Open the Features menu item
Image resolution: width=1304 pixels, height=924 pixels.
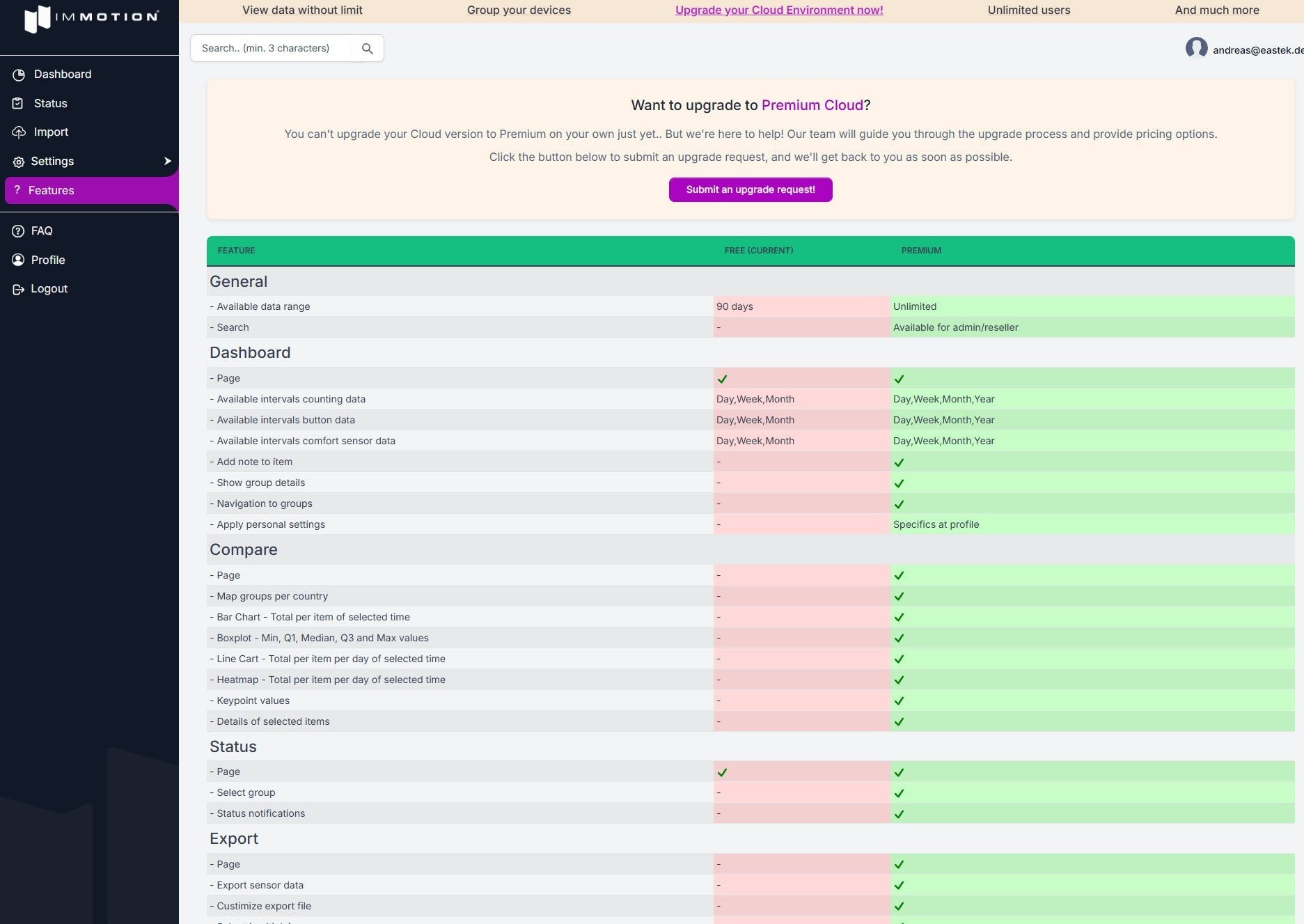(x=51, y=190)
